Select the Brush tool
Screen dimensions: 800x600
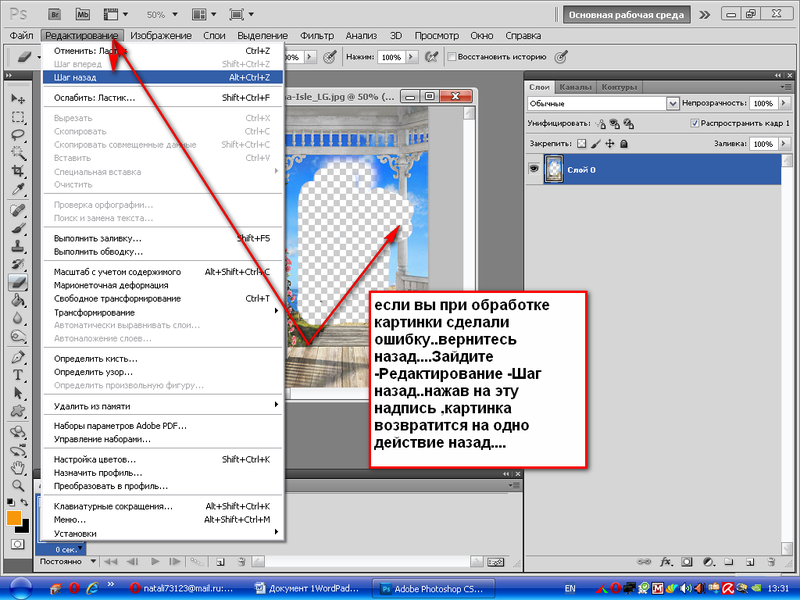18,228
